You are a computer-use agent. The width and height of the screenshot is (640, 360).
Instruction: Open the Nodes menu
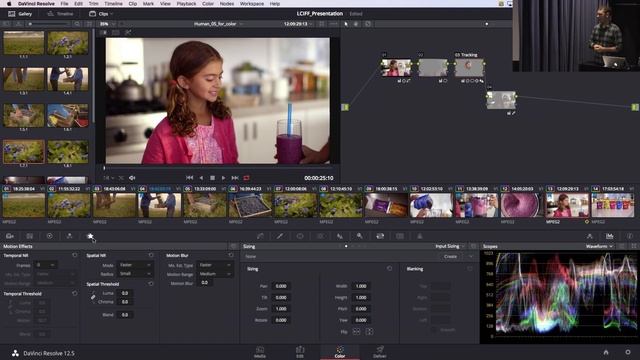227,4
